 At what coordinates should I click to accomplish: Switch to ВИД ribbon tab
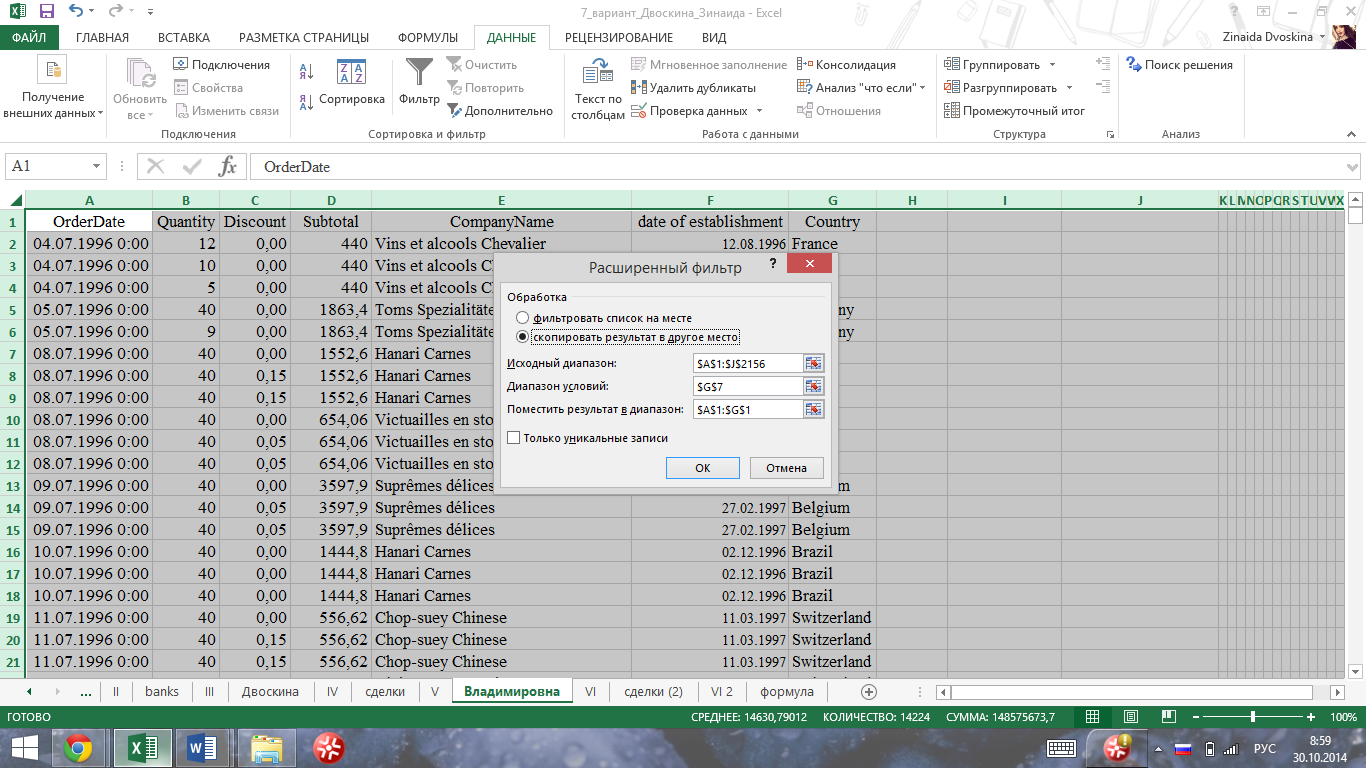click(x=714, y=38)
